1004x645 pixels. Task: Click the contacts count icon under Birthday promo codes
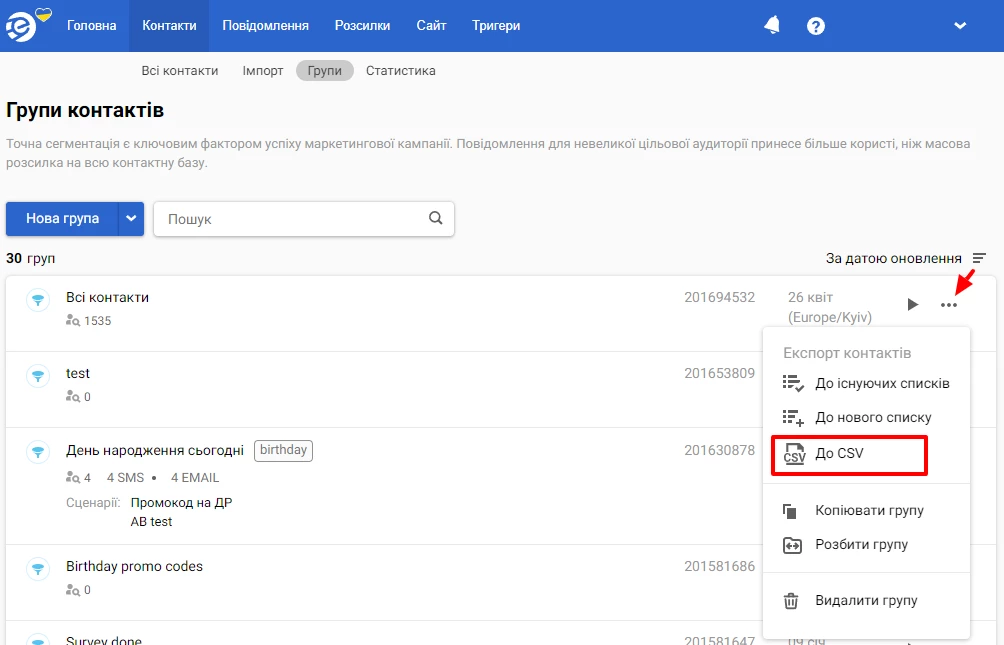click(72, 589)
